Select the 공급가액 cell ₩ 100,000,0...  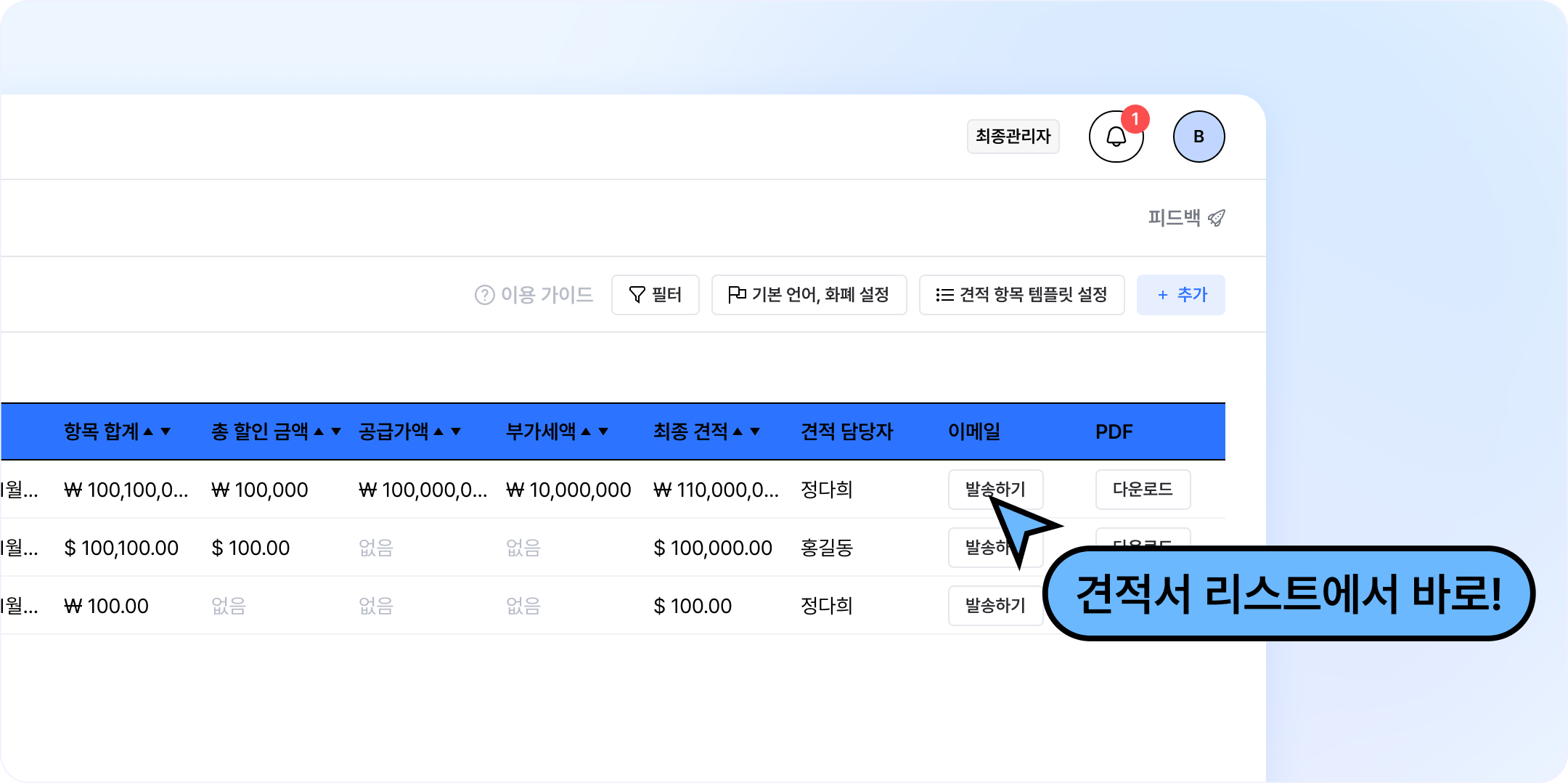point(422,490)
